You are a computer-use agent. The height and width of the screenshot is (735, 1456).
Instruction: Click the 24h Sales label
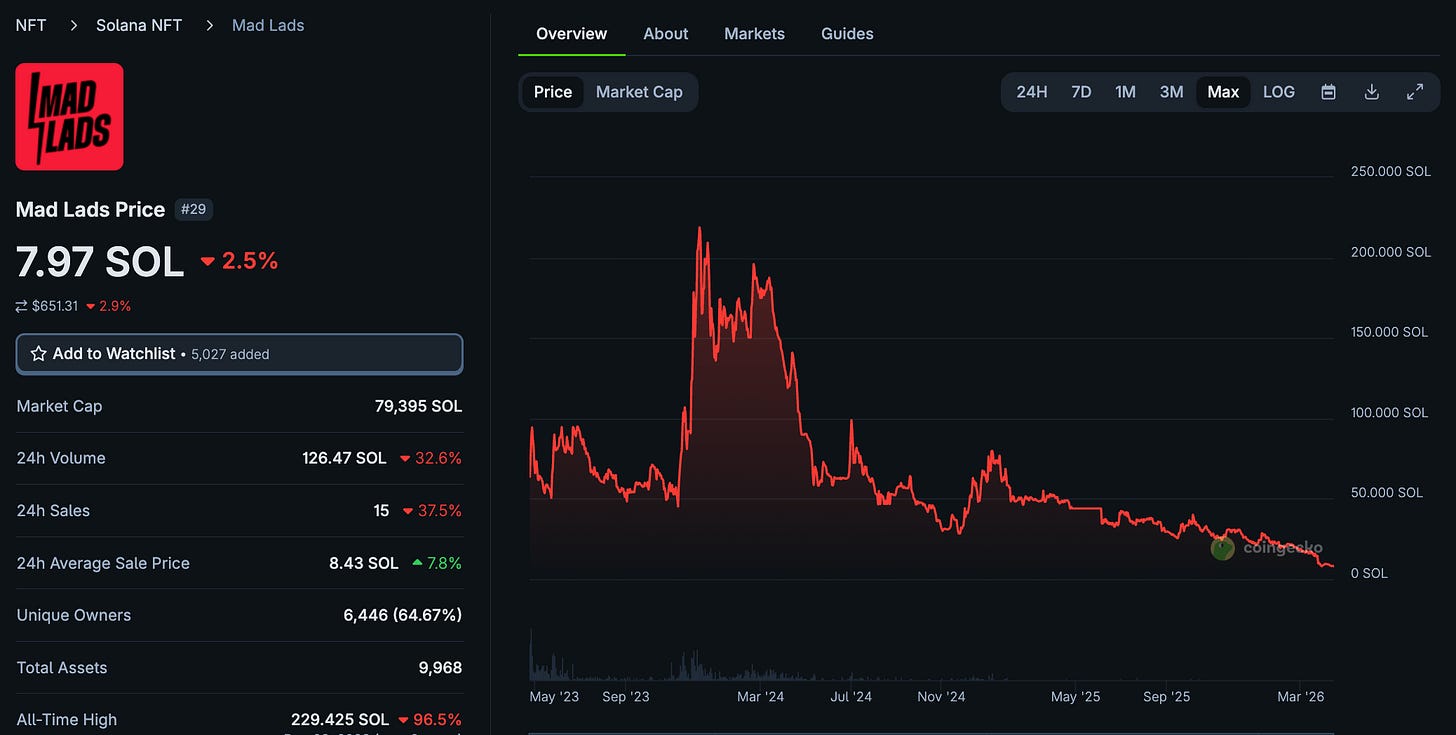(x=53, y=511)
